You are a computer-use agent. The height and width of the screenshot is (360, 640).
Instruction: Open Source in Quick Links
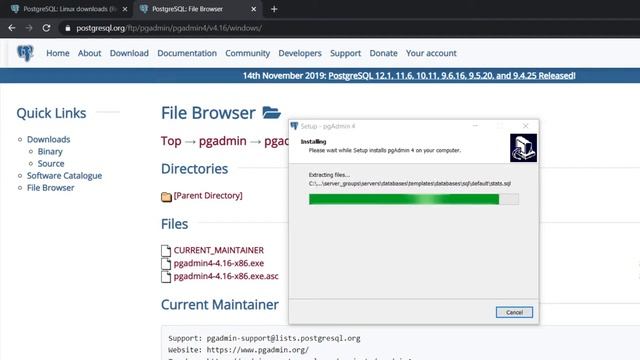click(51, 163)
